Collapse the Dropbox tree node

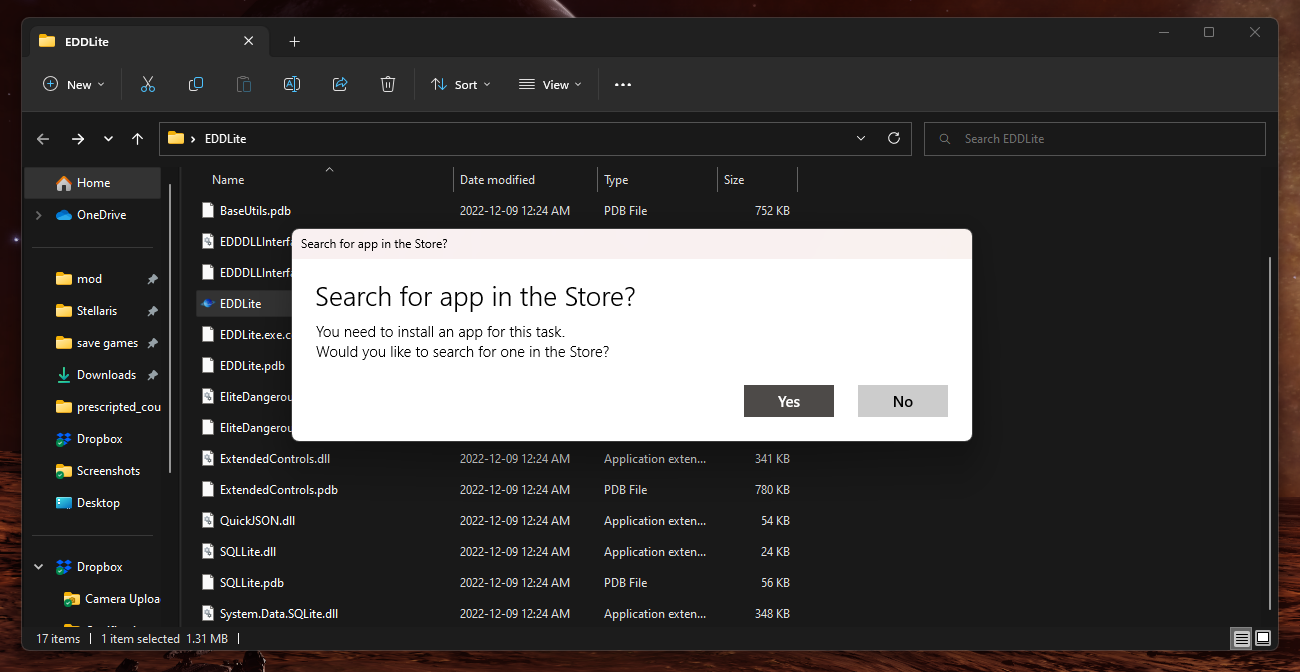(x=39, y=567)
